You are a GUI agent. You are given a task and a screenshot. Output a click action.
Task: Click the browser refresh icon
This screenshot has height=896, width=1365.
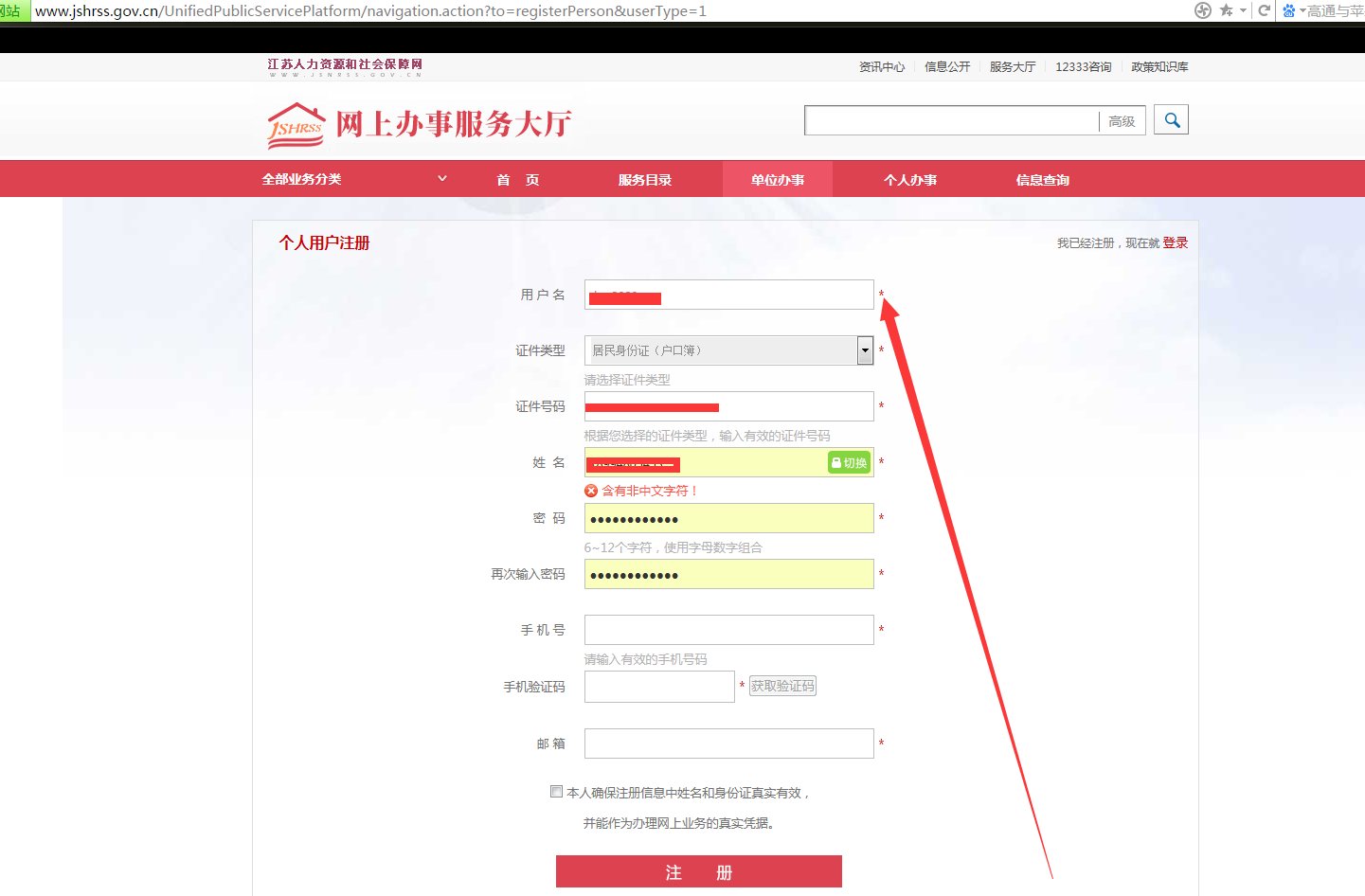[x=1264, y=10]
